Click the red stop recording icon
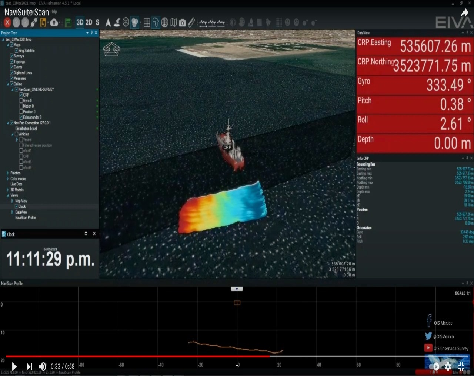This screenshot has width=474, height=376. pos(7,23)
